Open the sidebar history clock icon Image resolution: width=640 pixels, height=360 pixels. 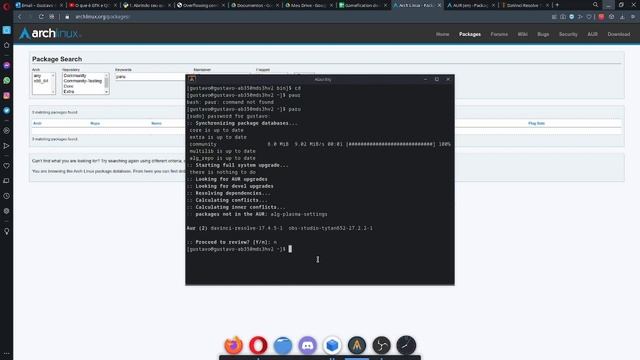click(7, 196)
